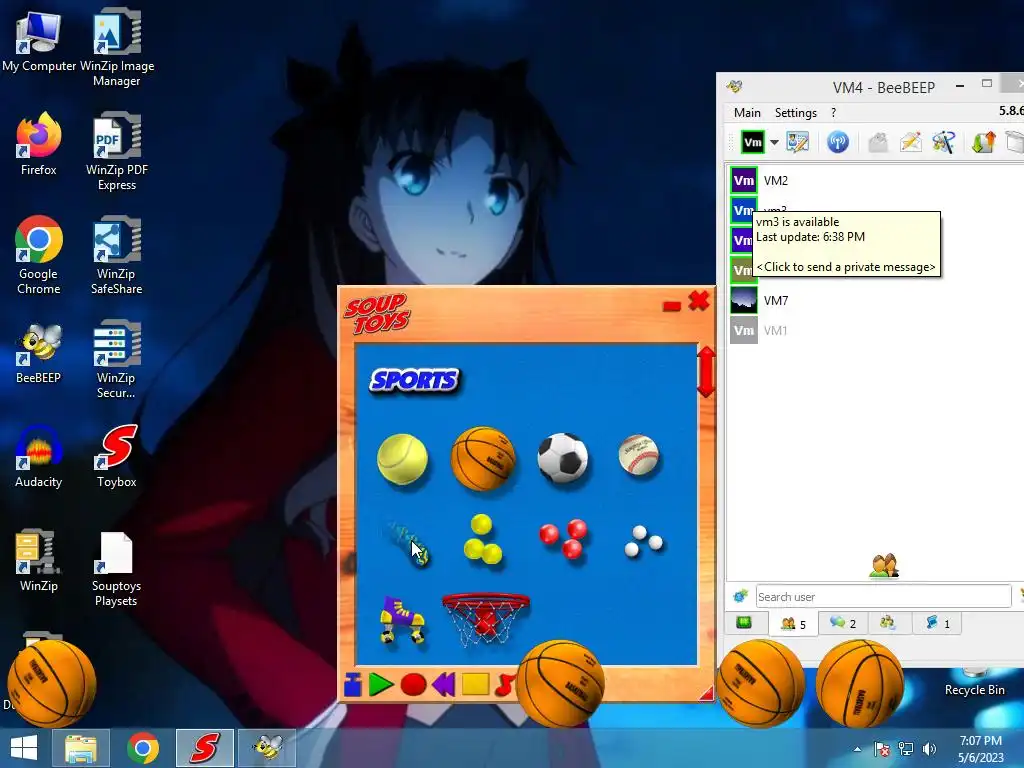Select the basketball hoop toy
Screen dimensions: 1024x768
click(x=485, y=618)
